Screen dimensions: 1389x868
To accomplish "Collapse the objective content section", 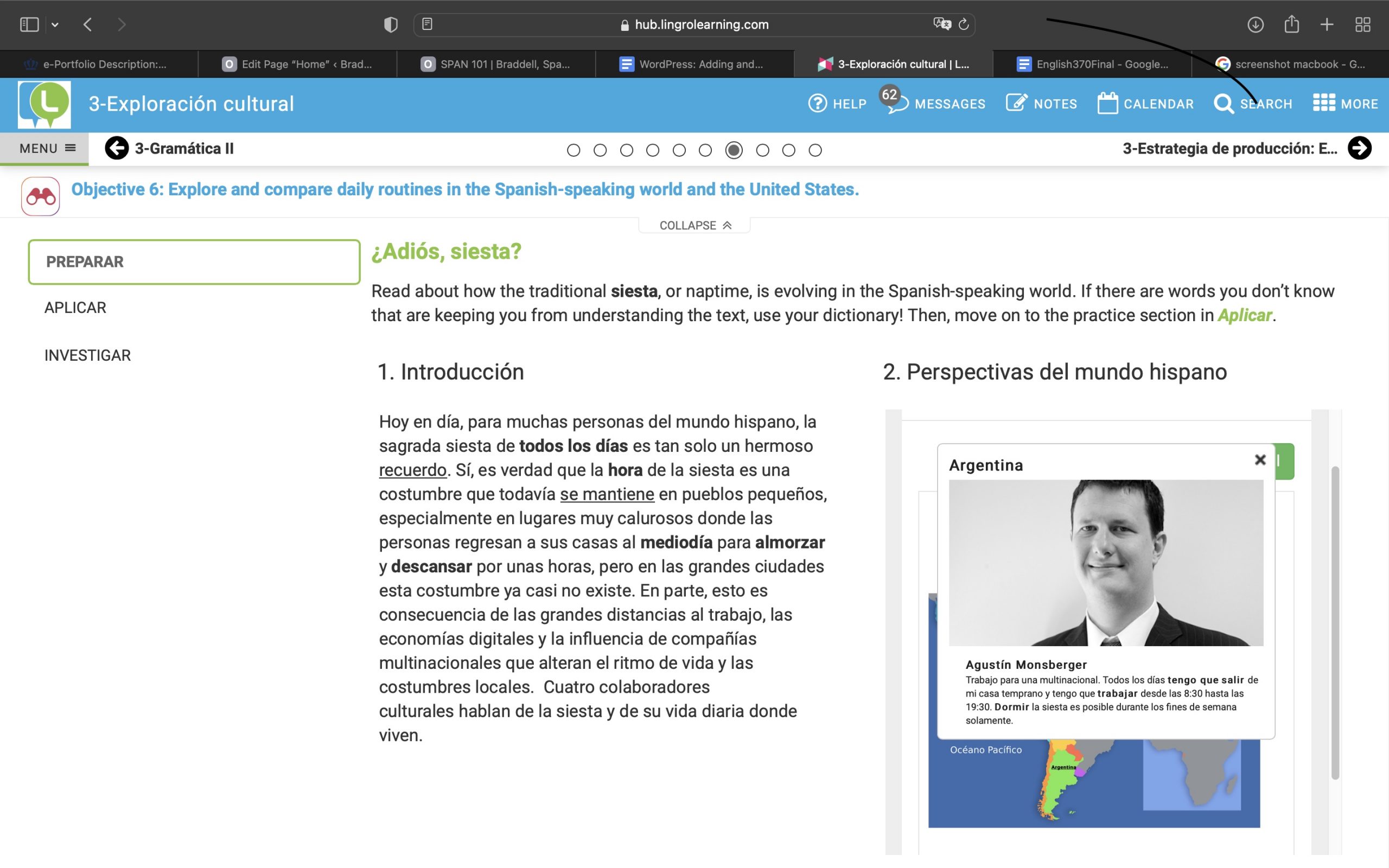I will click(x=694, y=225).
